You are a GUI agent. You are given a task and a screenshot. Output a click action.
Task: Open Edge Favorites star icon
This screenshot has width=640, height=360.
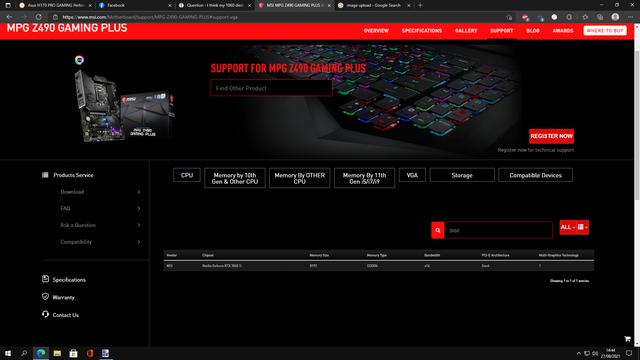pyautogui.click(x=585, y=17)
